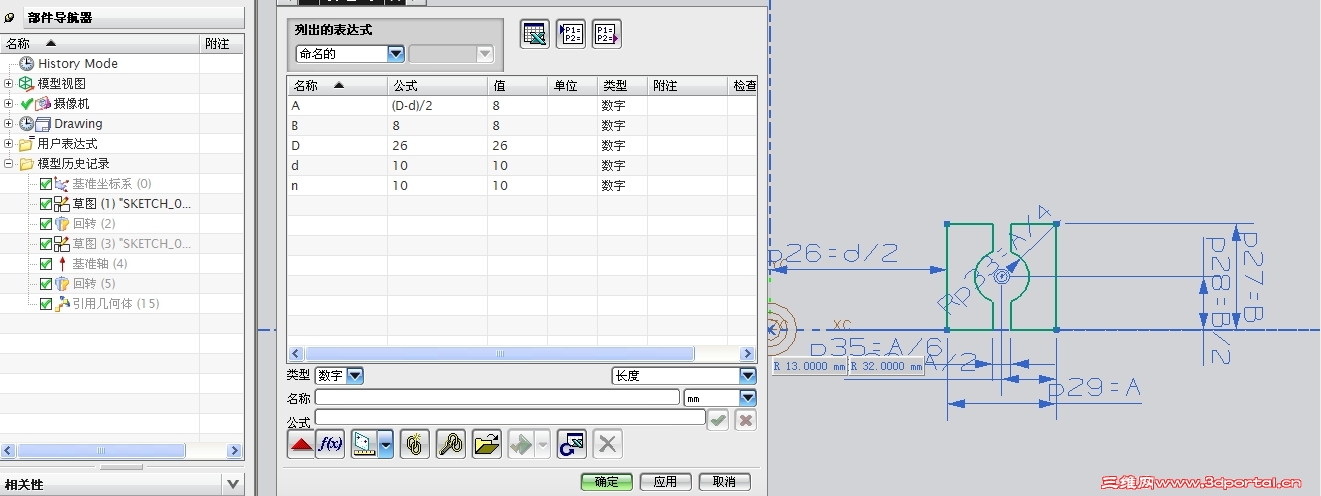
Task: Click the 摄像机 camera icon
Action: [x=43, y=103]
